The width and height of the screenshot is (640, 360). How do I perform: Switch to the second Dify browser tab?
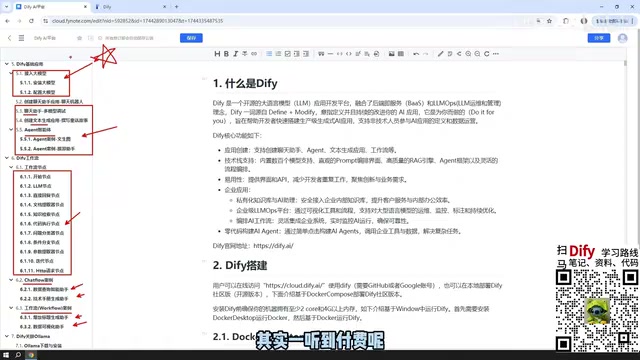pyautogui.click(x=131, y=7)
